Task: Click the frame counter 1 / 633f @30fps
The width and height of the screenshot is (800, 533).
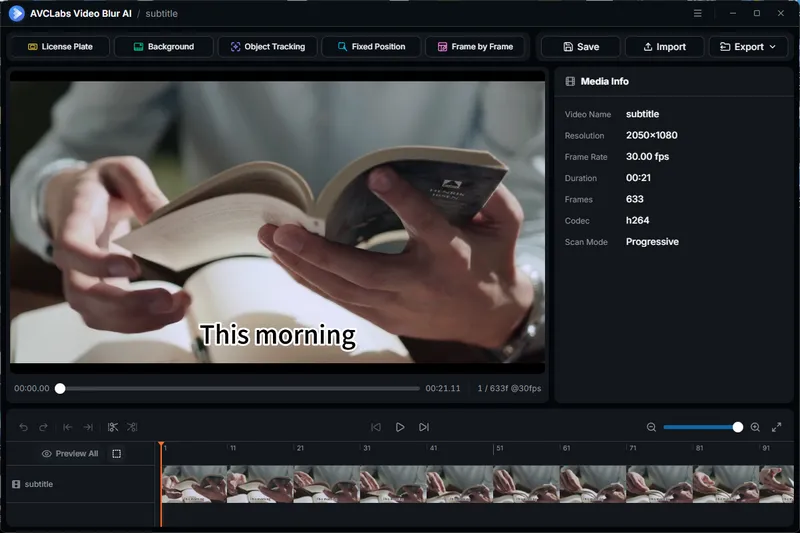Action: click(509, 388)
